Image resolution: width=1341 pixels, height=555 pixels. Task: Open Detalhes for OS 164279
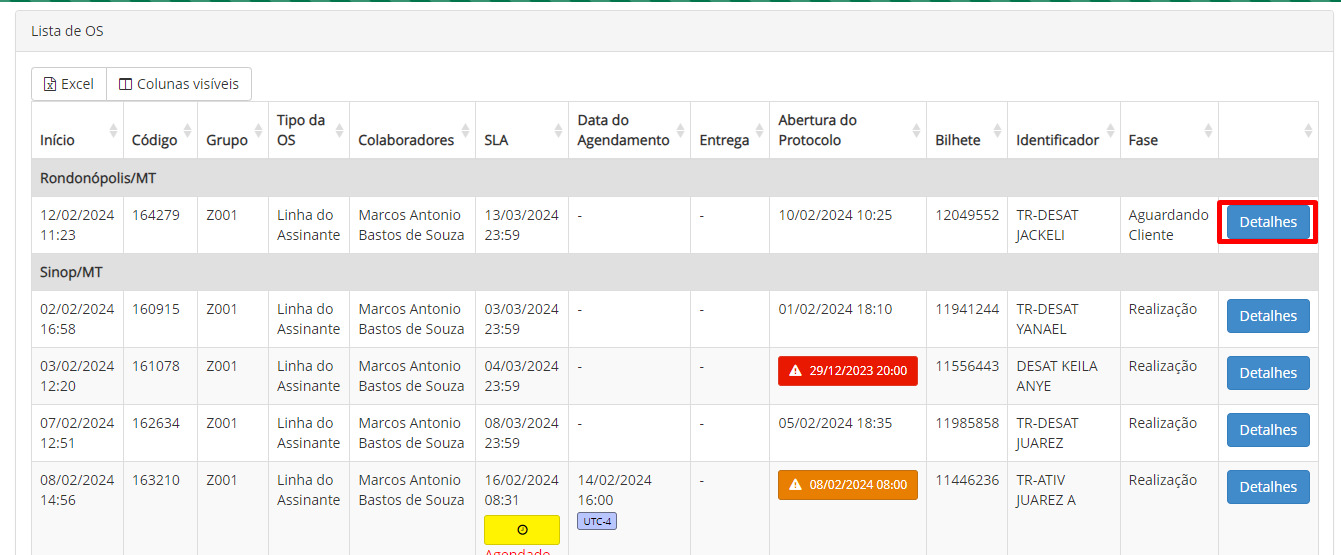[1267, 222]
